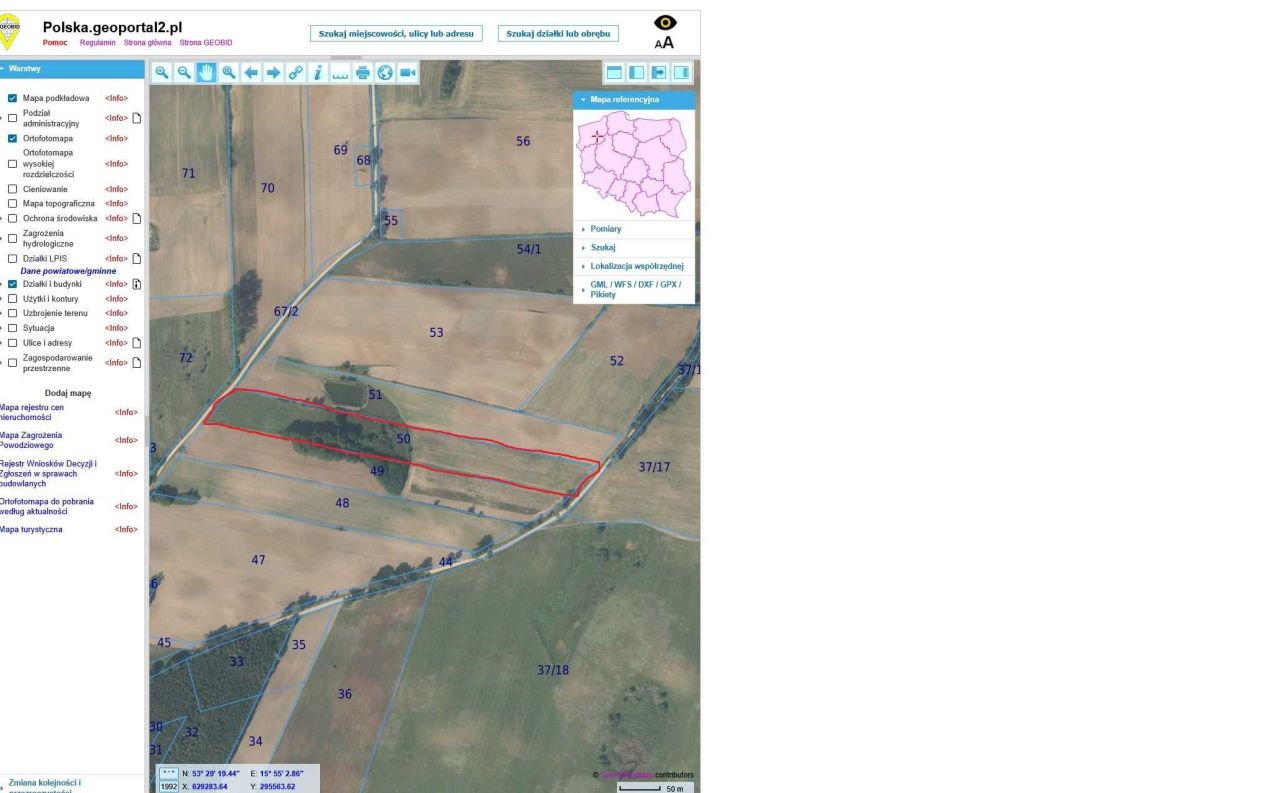Enable Ortofotomapa wysokiej rozdzielczości layer
The image size is (1280, 793).
(13, 163)
